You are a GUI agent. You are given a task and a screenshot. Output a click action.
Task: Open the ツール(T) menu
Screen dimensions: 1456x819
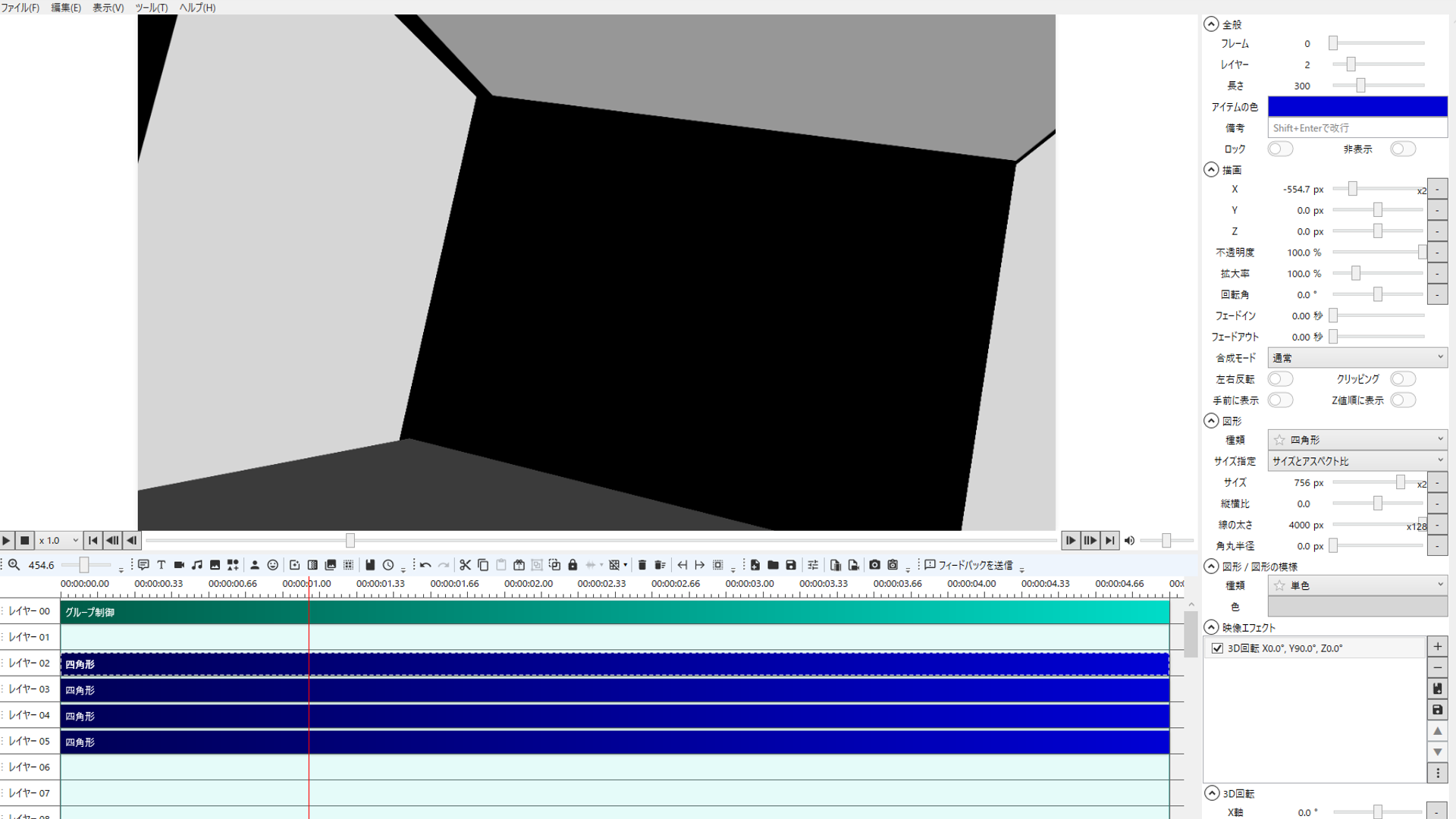tap(152, 8)
